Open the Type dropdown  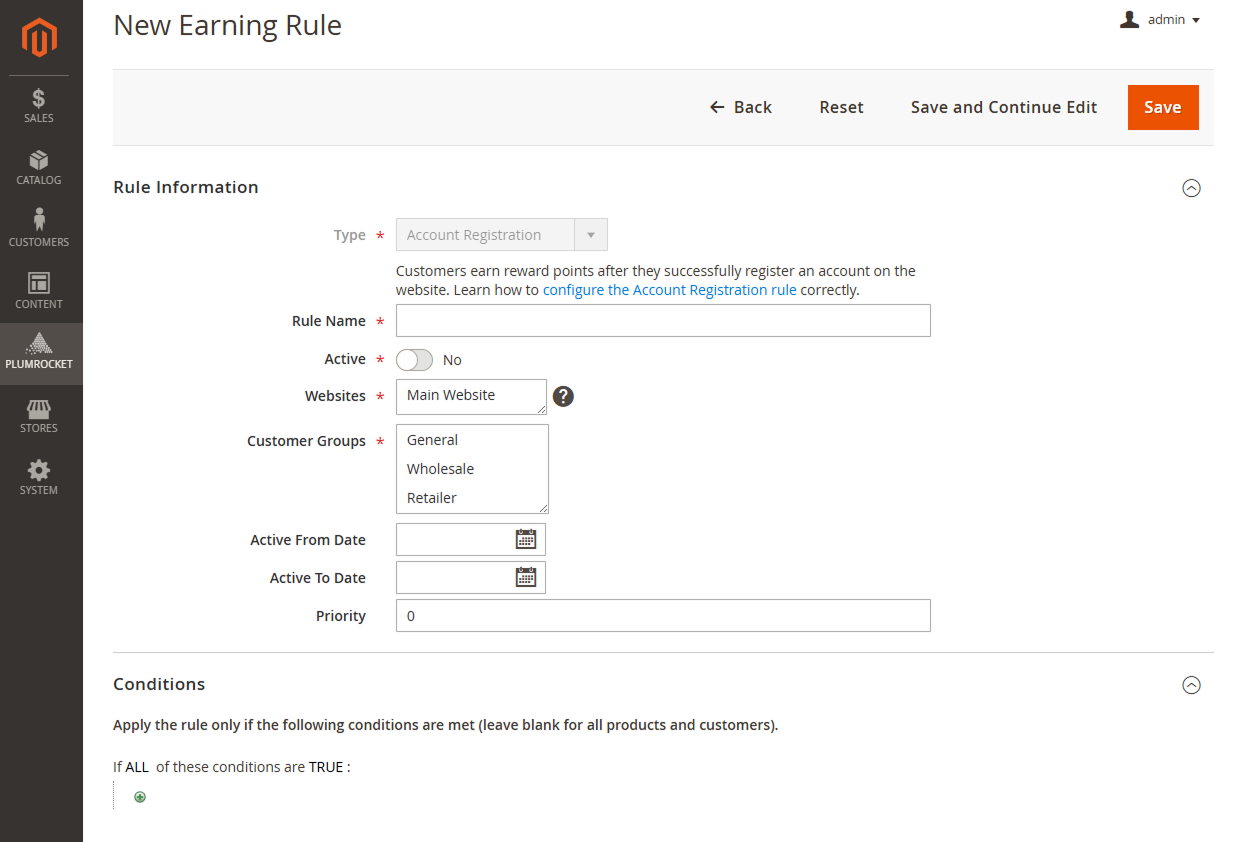point(502,235)
